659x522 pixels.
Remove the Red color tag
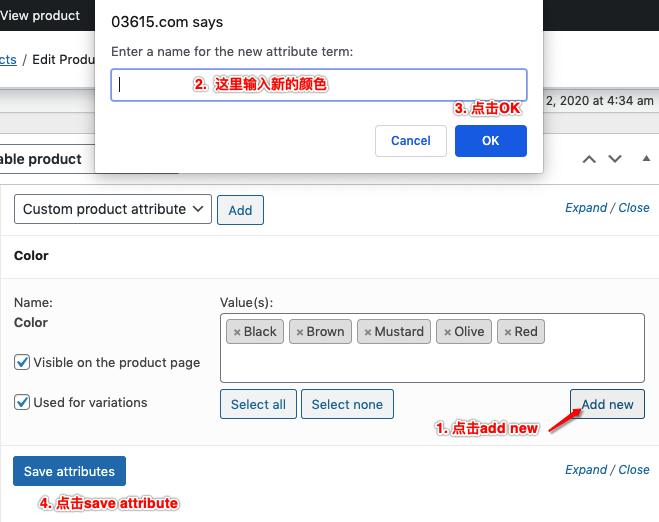coord(508,332)
